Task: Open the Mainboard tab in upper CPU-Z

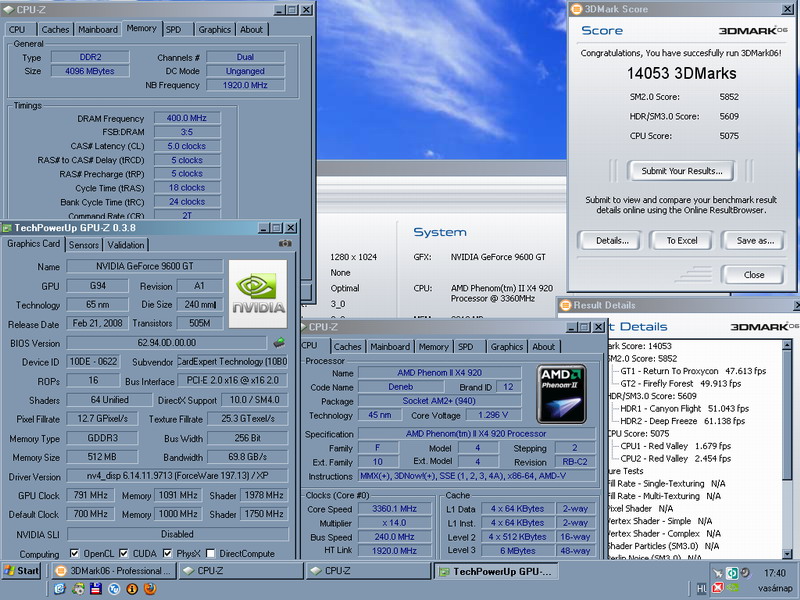Action: pyautogui.click(x=97, y=30)
